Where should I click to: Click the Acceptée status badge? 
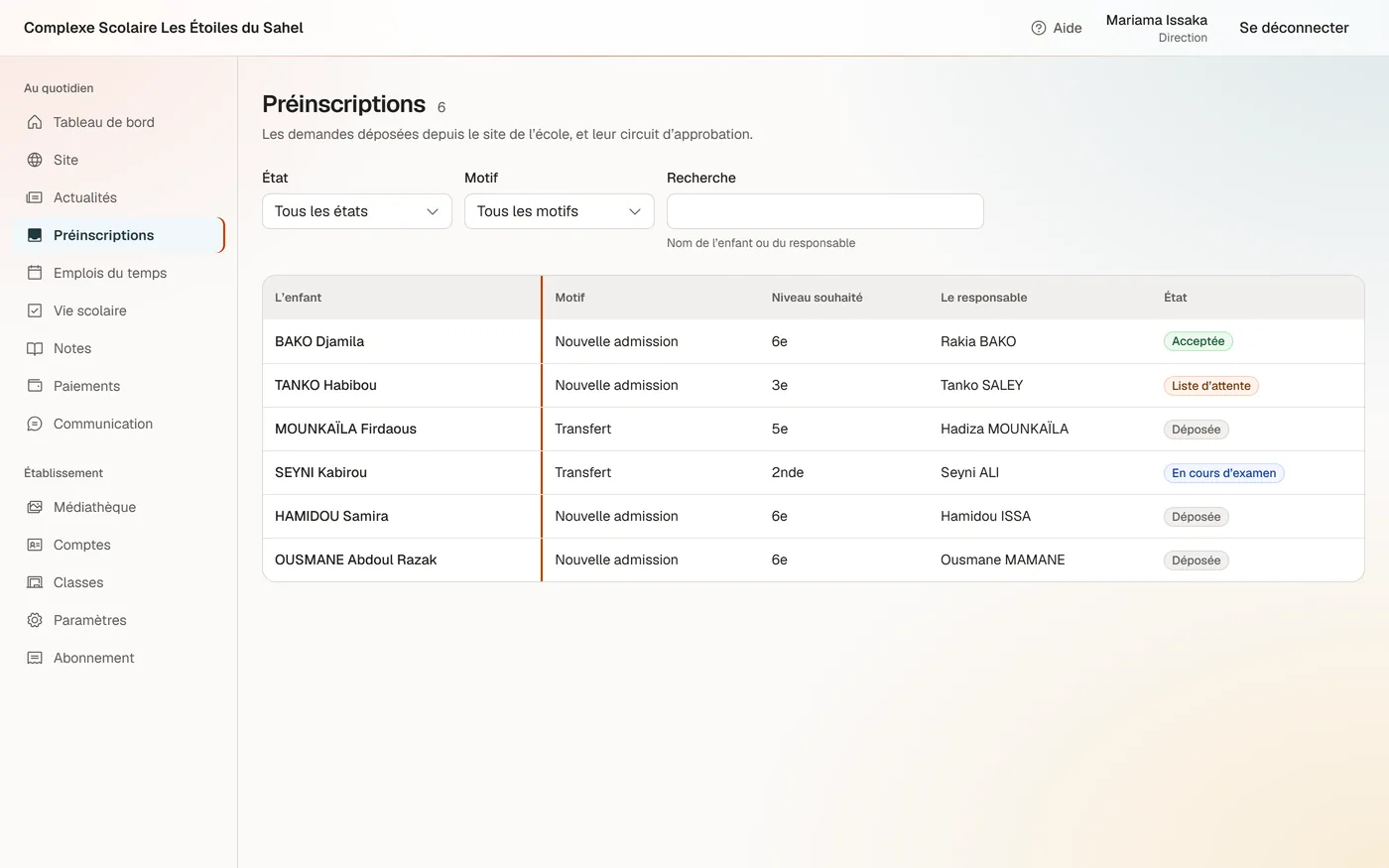point(1199,341)
